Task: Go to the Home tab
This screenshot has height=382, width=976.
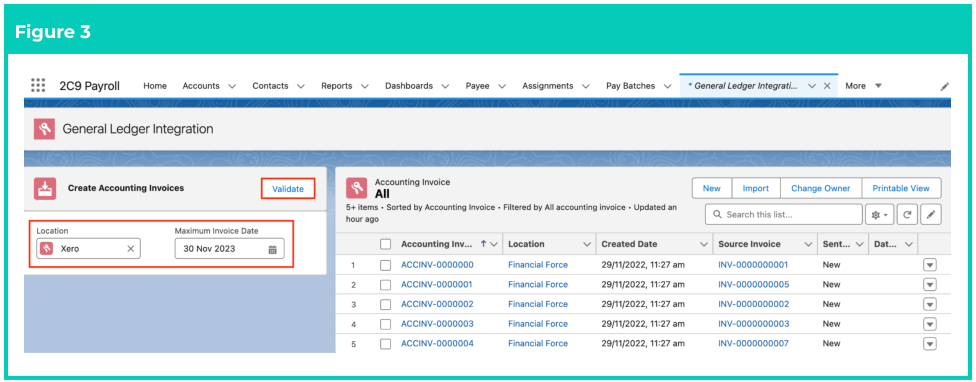Action: pos(155,86)
